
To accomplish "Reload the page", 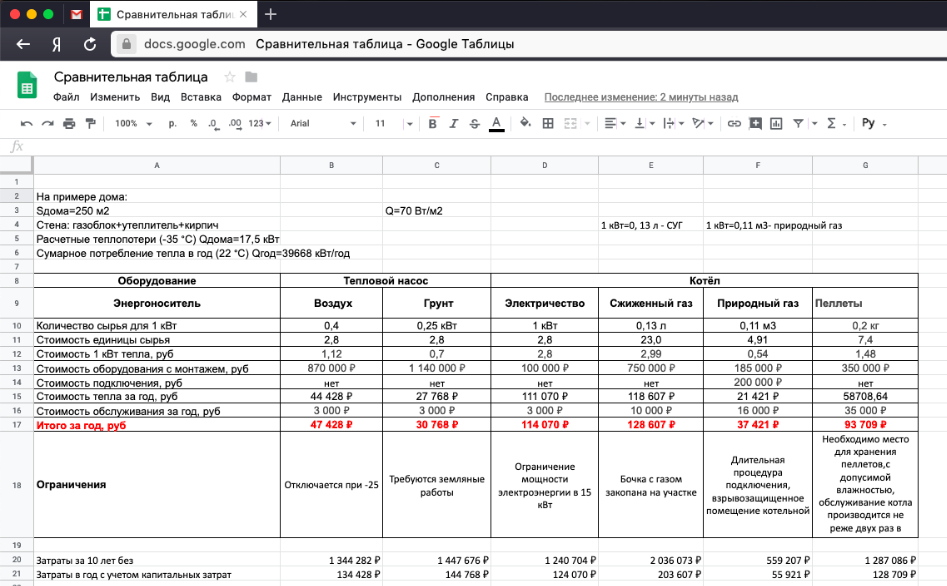I will tap(90, 44).
